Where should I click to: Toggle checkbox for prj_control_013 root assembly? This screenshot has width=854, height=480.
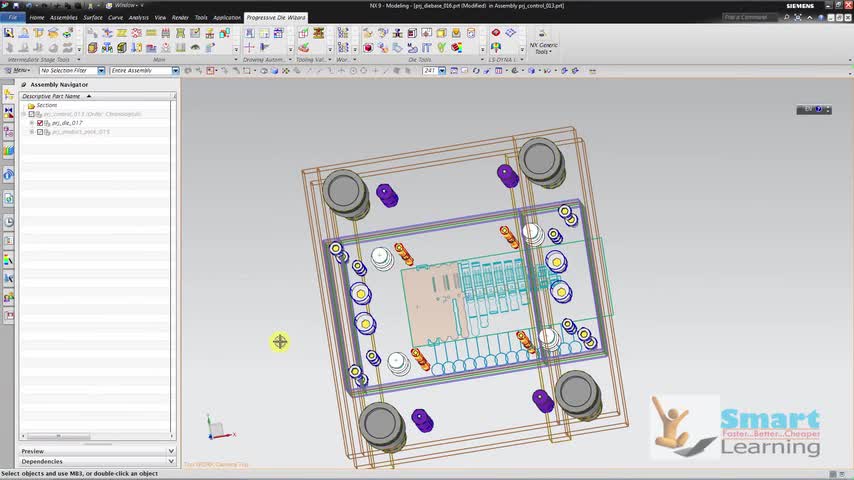[32, 114]
